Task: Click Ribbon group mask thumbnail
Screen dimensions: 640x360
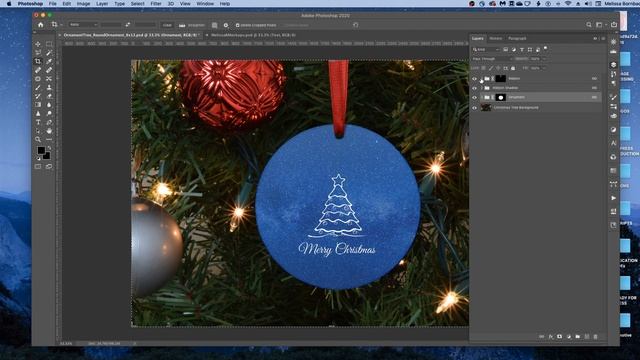Action: click(500, 78)
